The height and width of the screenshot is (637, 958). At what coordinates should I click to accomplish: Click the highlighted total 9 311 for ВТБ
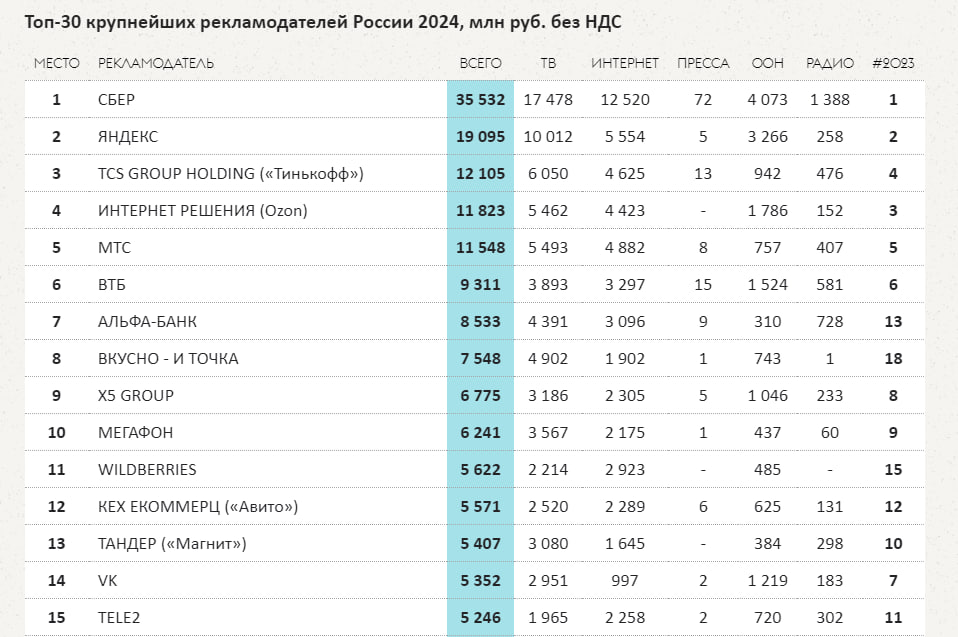point(480,285)
